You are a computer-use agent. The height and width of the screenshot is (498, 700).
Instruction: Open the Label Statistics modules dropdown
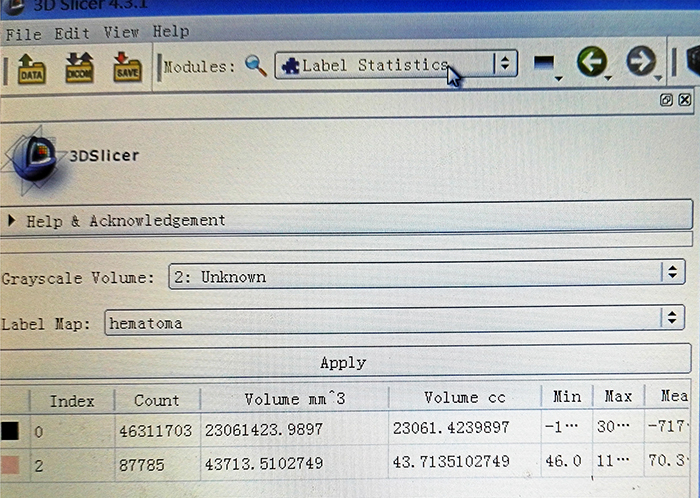(x=396, y=65)
